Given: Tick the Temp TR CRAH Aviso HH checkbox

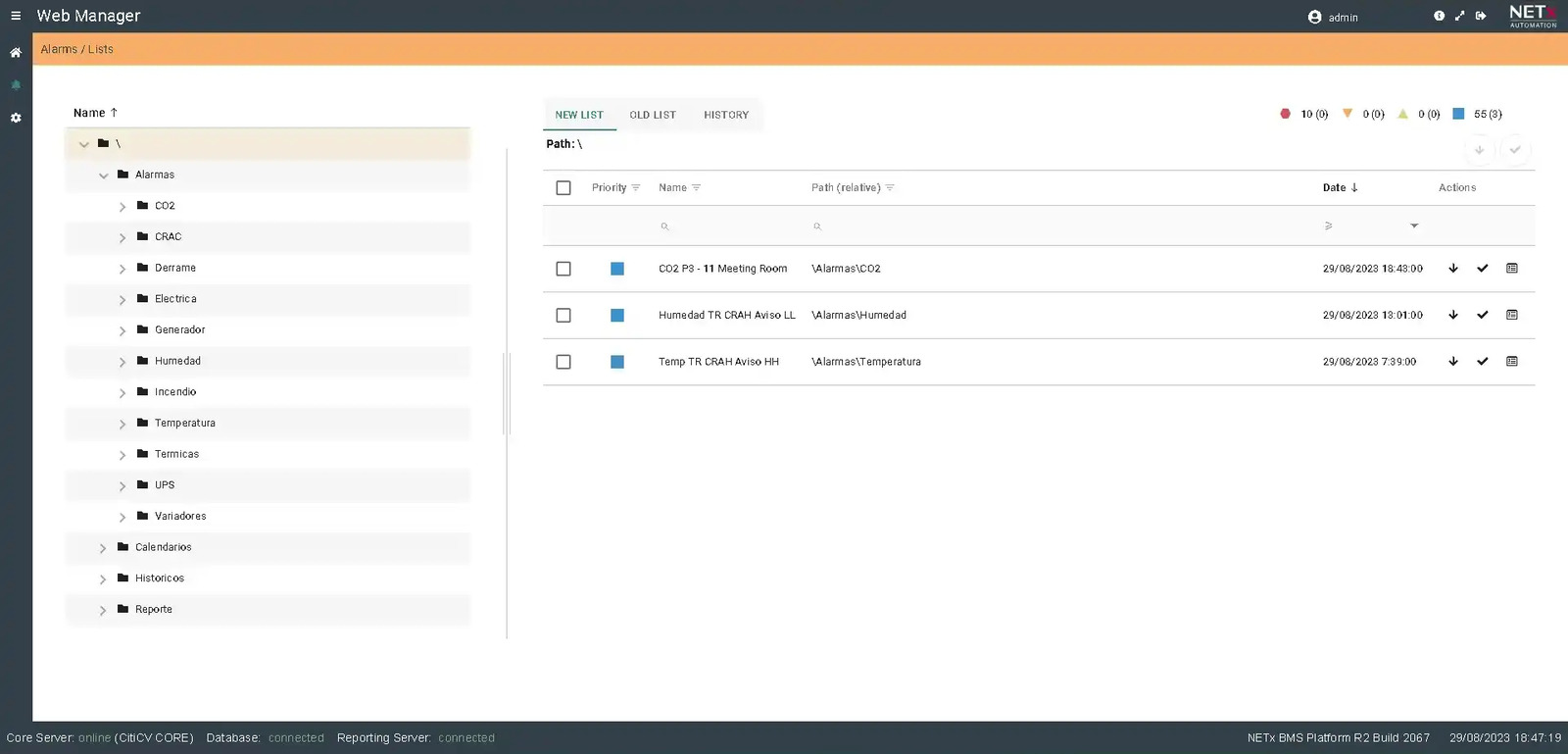Looking at the screenshot, I should coord(563,362).
